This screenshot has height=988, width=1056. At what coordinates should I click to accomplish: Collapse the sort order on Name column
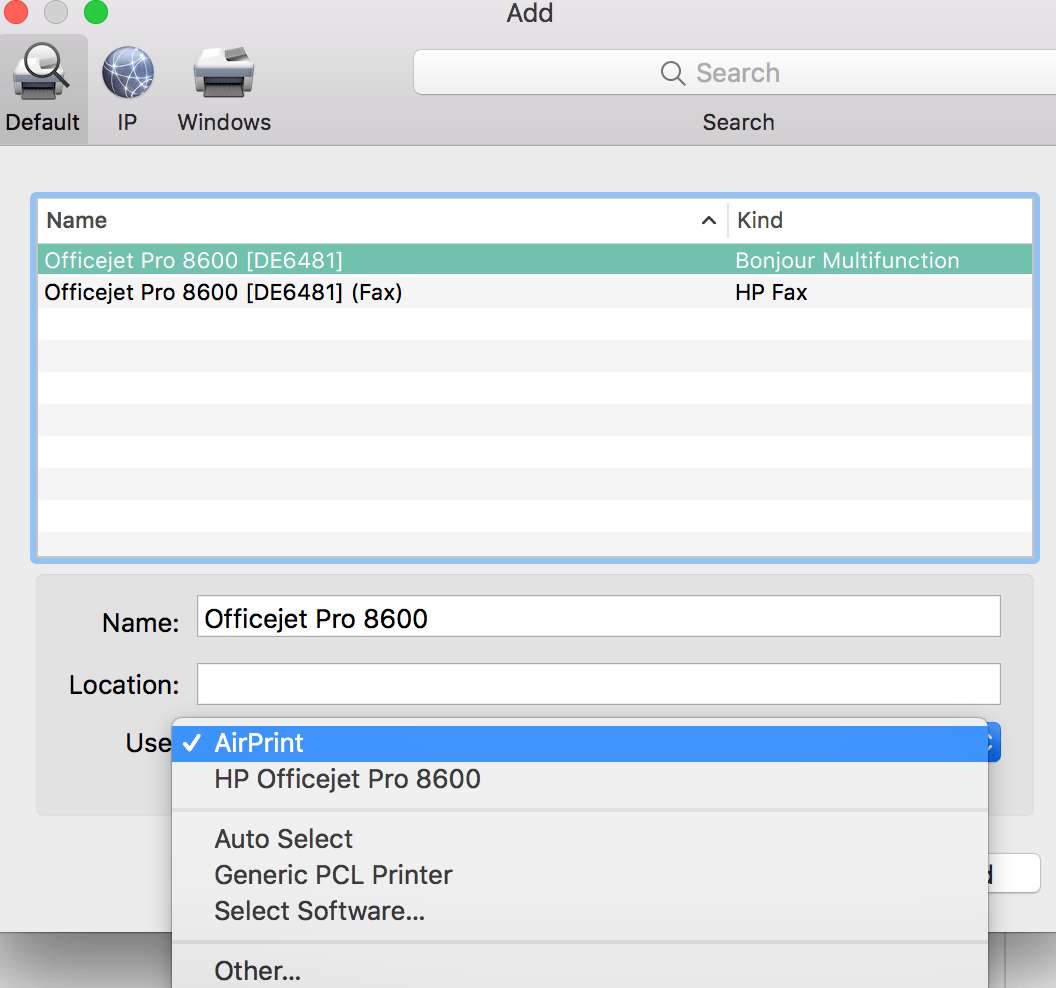708,220
